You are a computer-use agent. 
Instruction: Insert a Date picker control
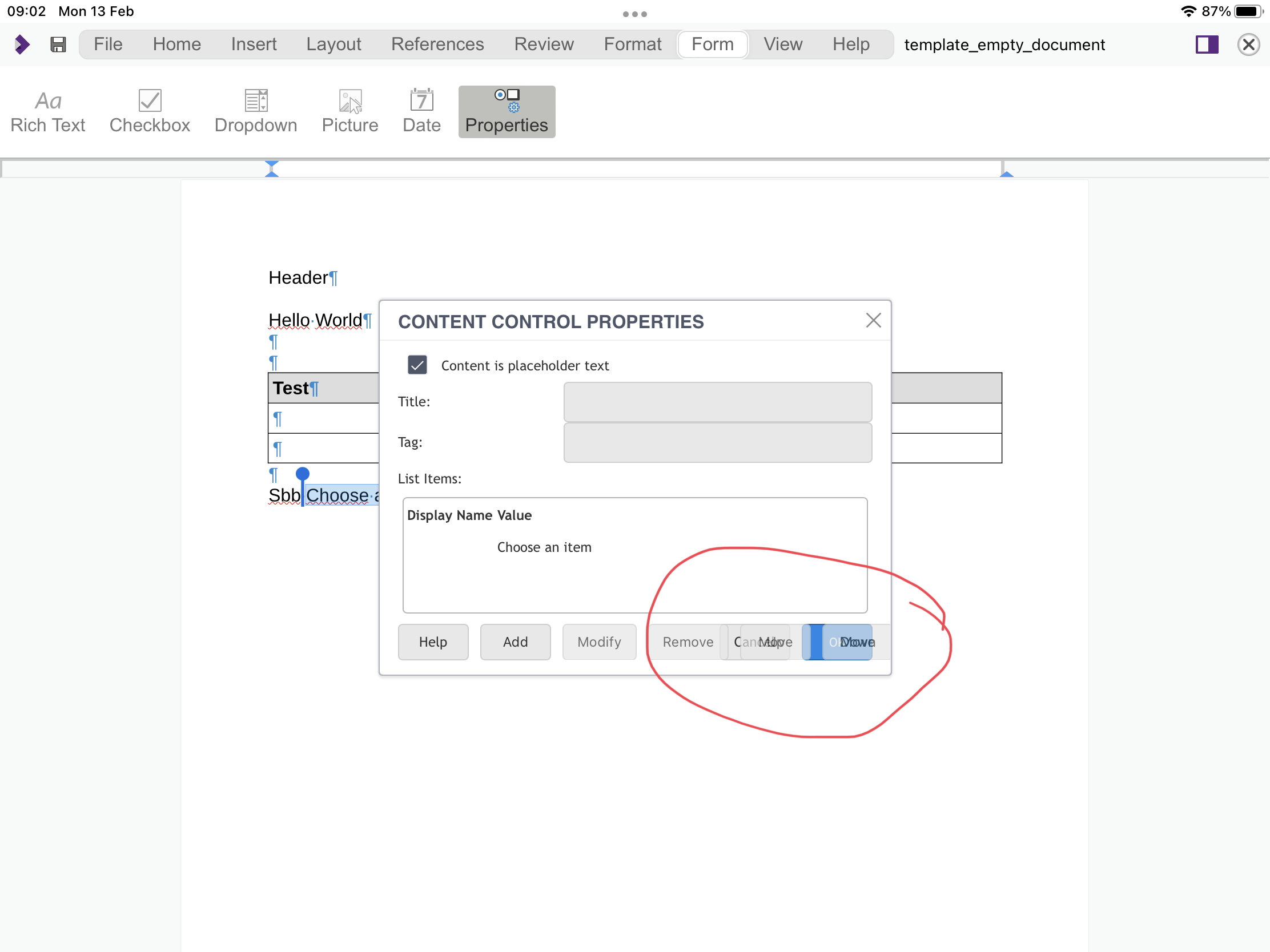[x=421, y=110]
